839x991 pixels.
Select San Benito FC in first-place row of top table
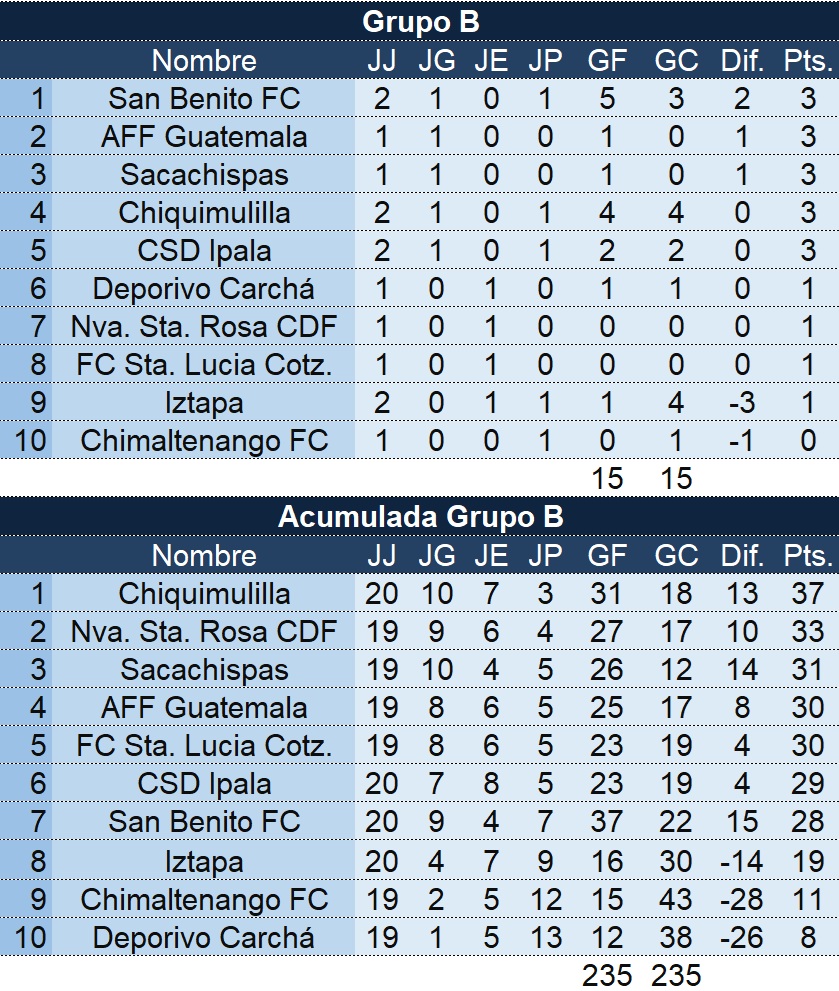(204, 98)
